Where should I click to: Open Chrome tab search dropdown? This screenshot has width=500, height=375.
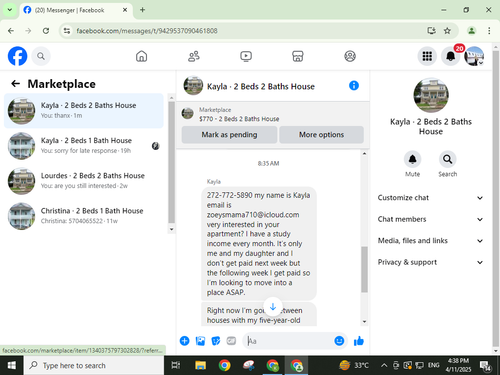click(x=10, y=10)
